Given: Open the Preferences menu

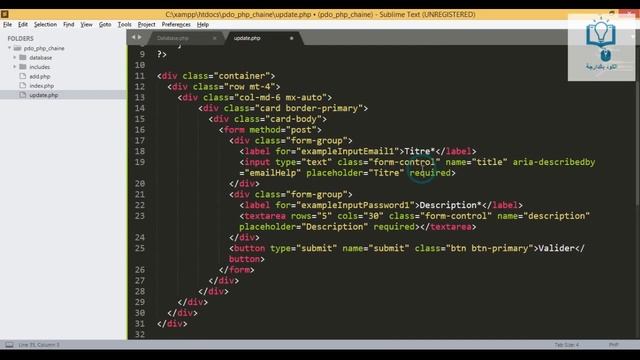Looking at the screenshot, I should (x=176, y=24).
